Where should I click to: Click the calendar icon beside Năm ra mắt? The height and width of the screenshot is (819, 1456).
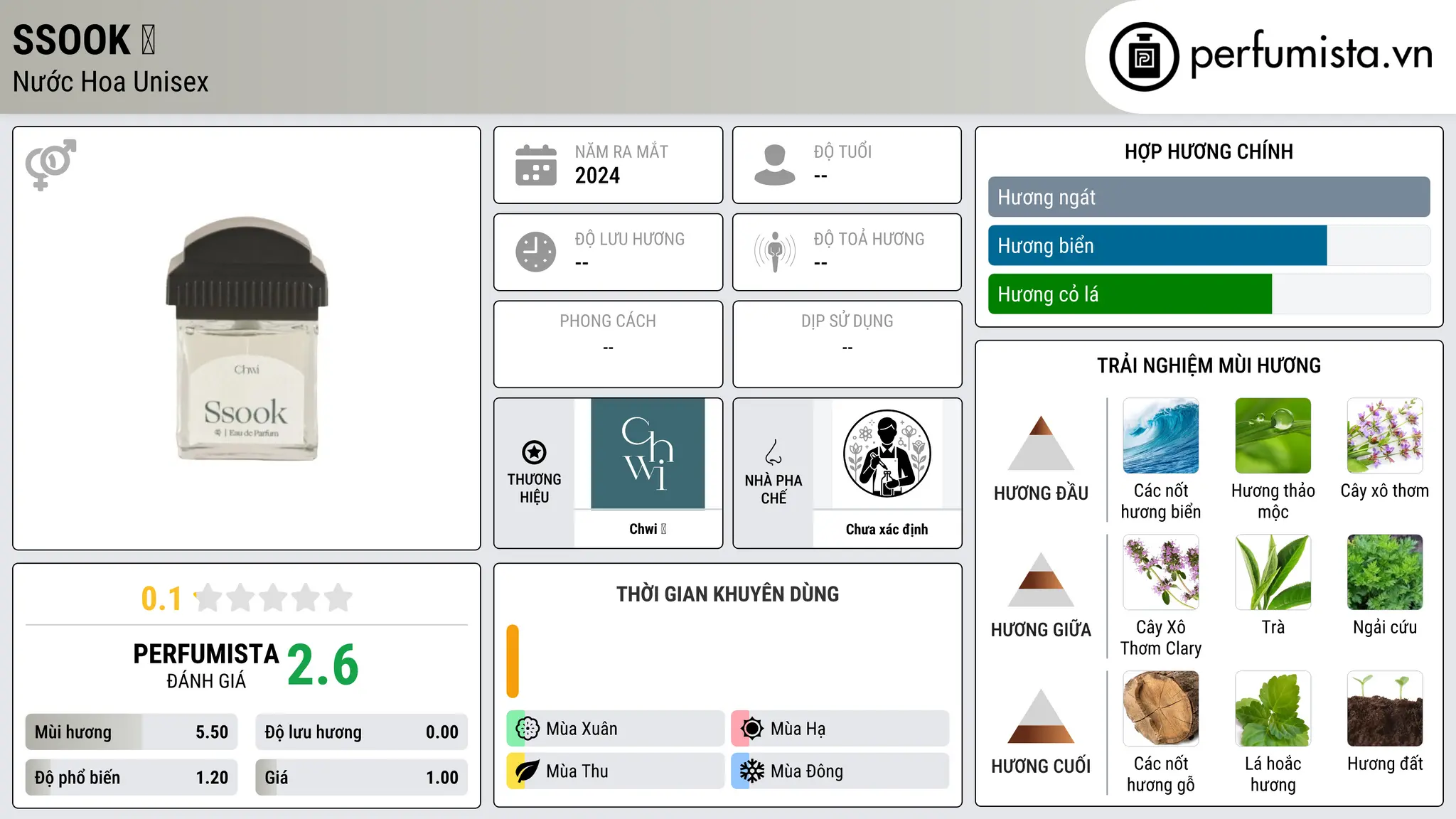click(536, 165)
